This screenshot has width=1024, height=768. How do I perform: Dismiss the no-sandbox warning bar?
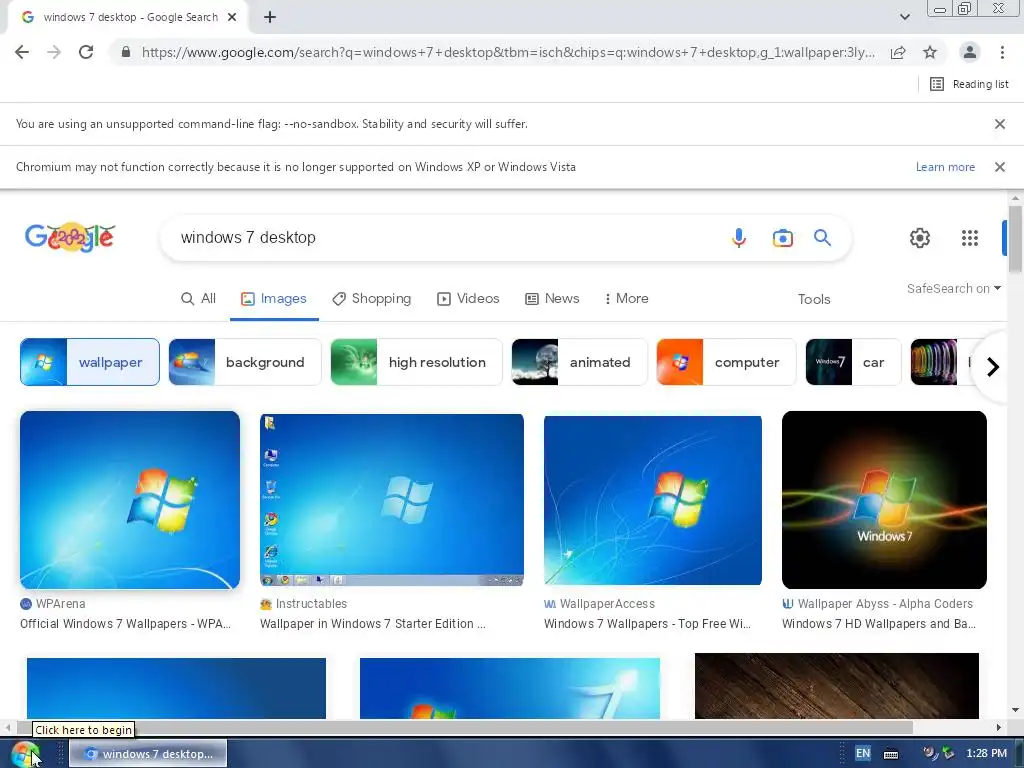999,124
